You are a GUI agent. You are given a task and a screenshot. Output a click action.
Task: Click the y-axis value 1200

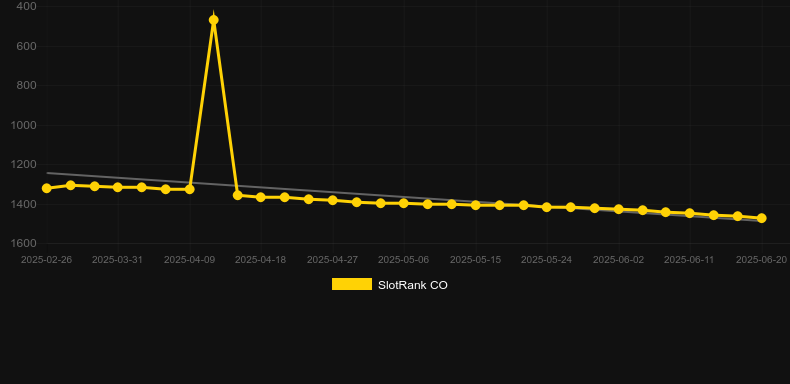(24, 164)
